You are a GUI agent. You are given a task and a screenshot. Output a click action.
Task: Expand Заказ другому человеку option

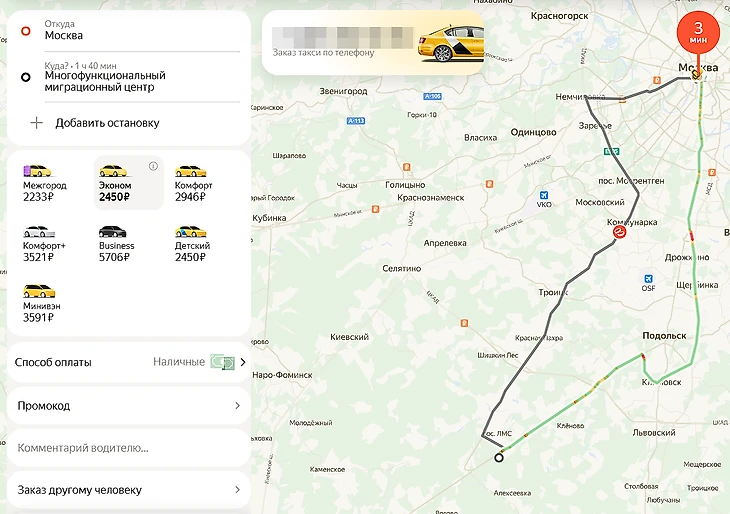tap(129, 490)
